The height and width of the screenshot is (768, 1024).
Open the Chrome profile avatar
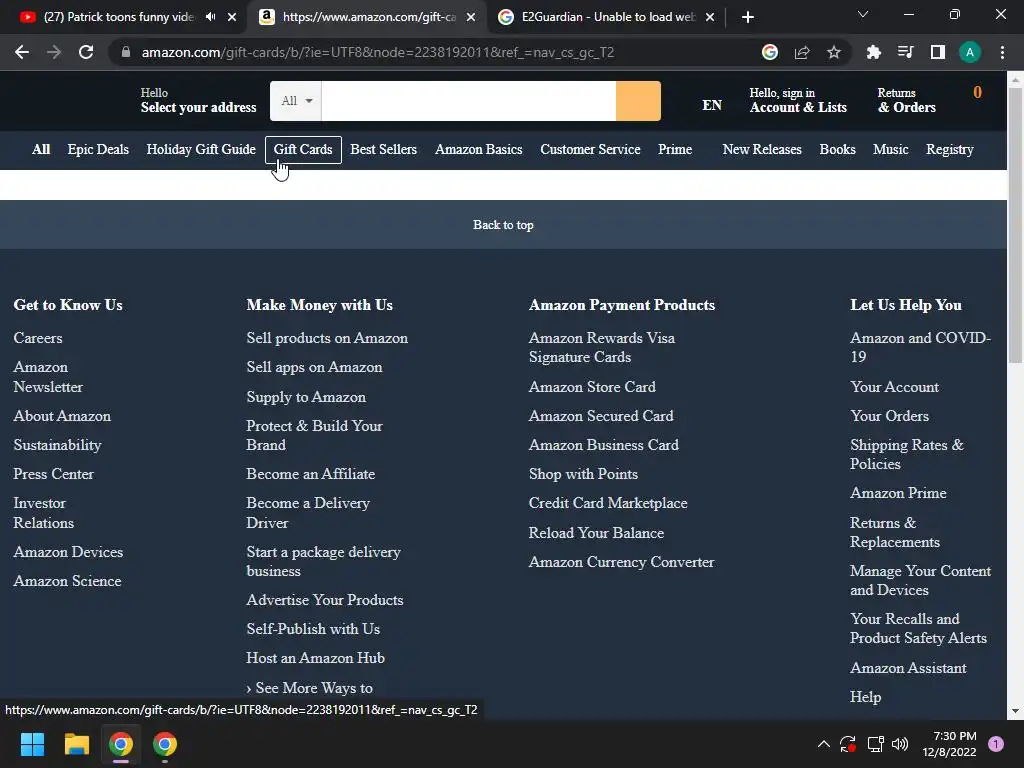click(x=969, y=52)
